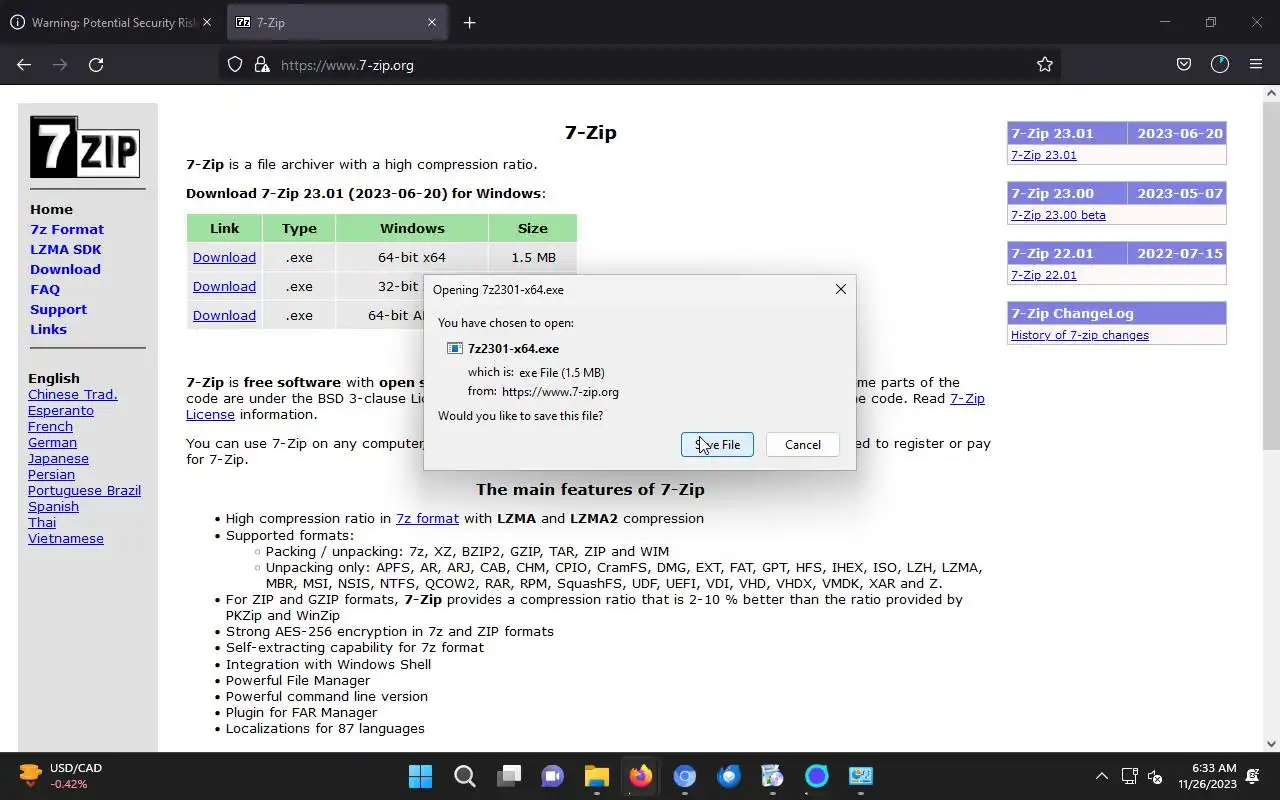Open the LZMA SDK page

click(x=66, y=249)
